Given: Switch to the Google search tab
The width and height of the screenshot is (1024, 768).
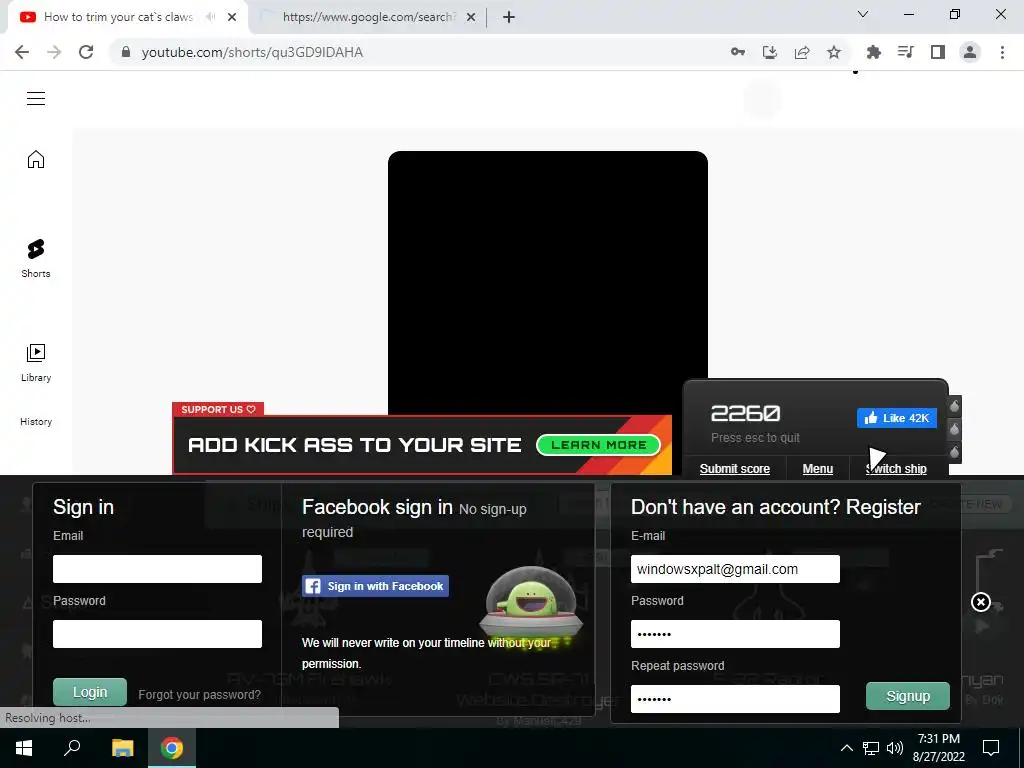Looking at the screenshot, I should pos(369,17).
